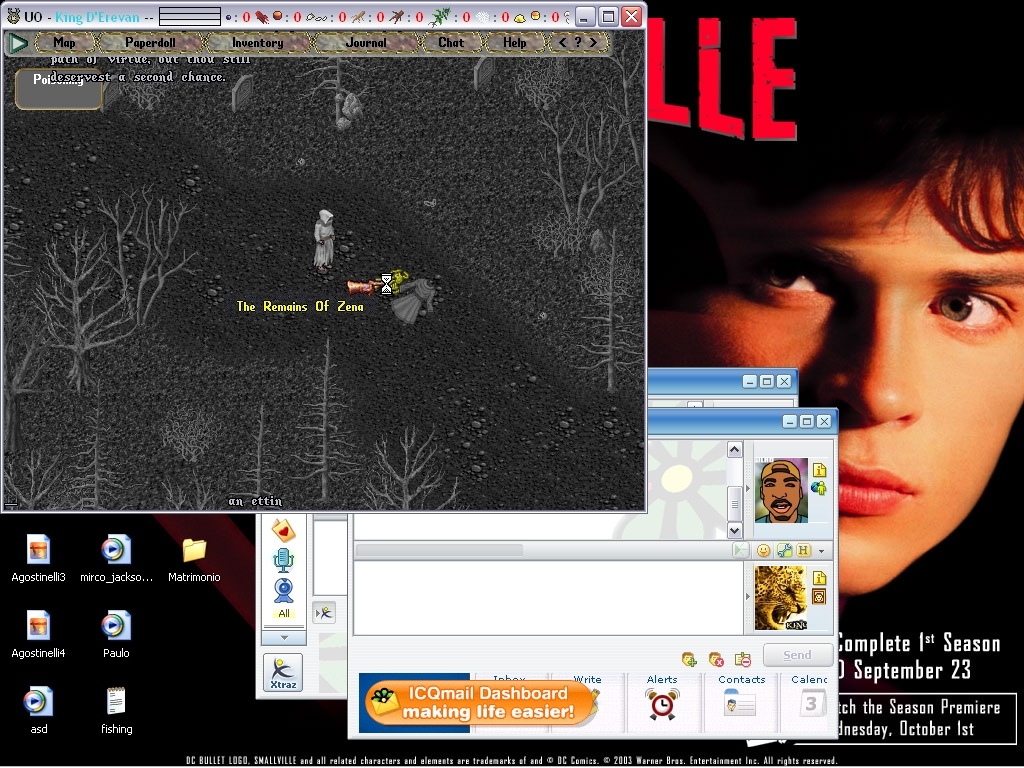Click the Xtraz button in ICQ

coord(283,673)
